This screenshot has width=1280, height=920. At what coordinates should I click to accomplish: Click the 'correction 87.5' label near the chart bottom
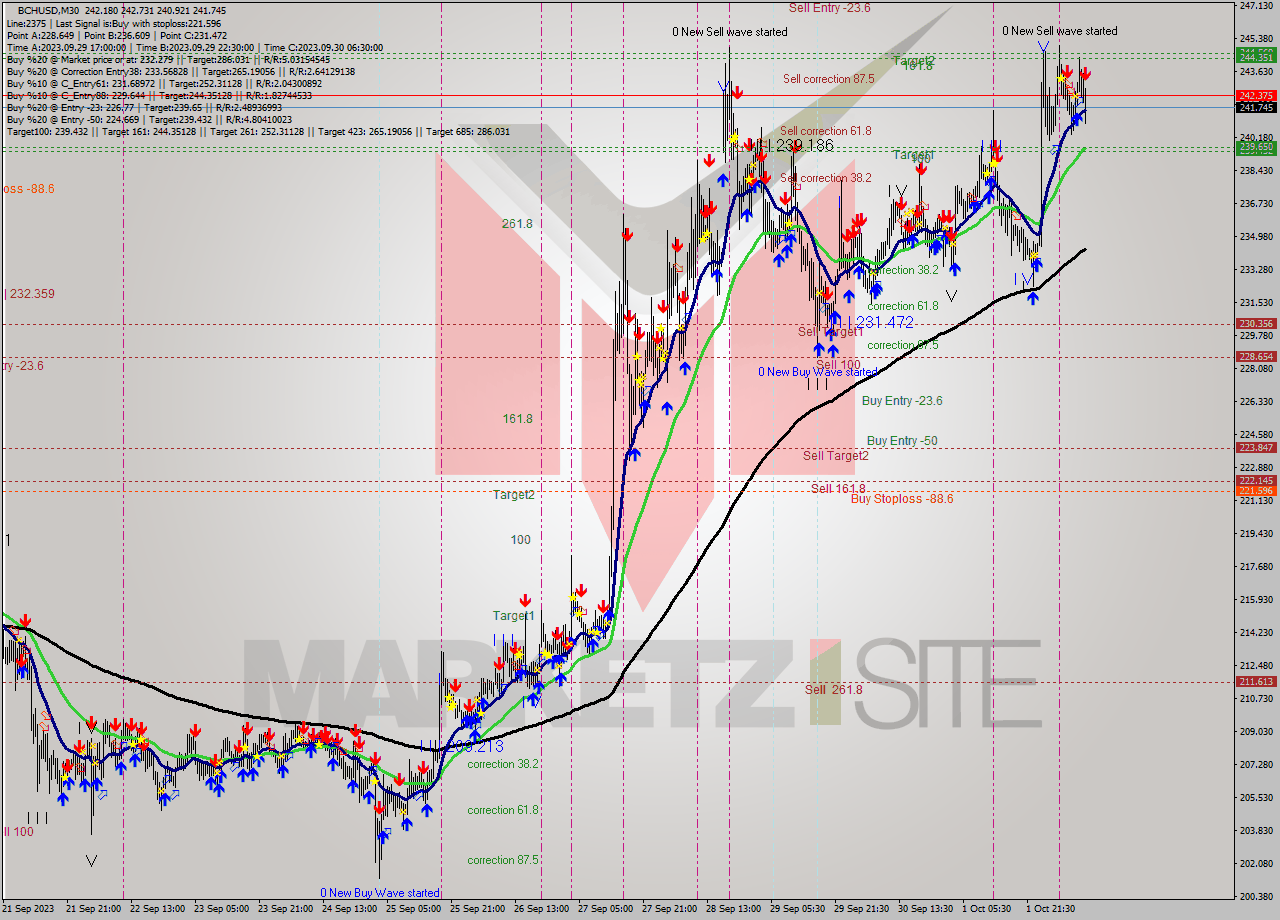click(504, 860)
